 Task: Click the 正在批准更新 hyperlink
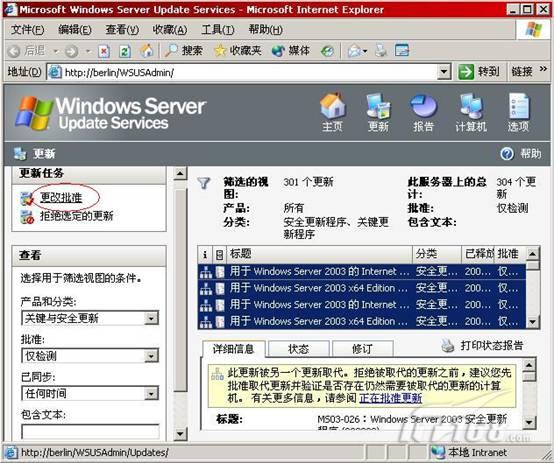[390, 398]
